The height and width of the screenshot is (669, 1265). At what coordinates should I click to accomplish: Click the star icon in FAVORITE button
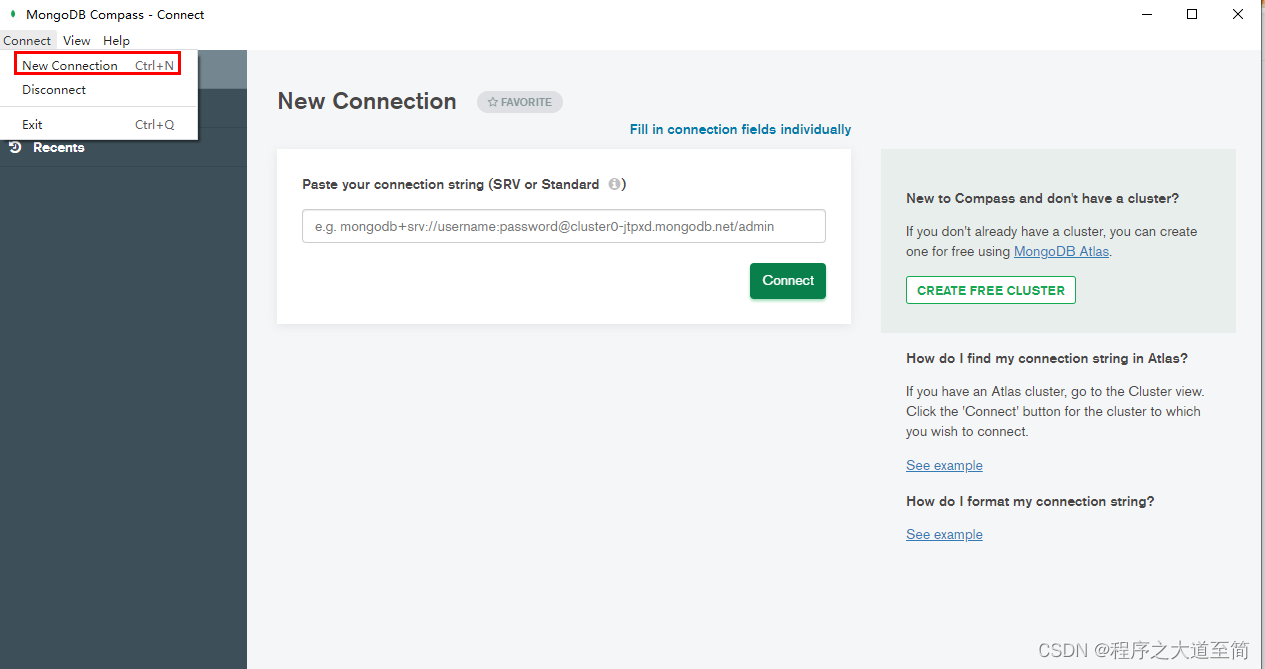point(493,102)
